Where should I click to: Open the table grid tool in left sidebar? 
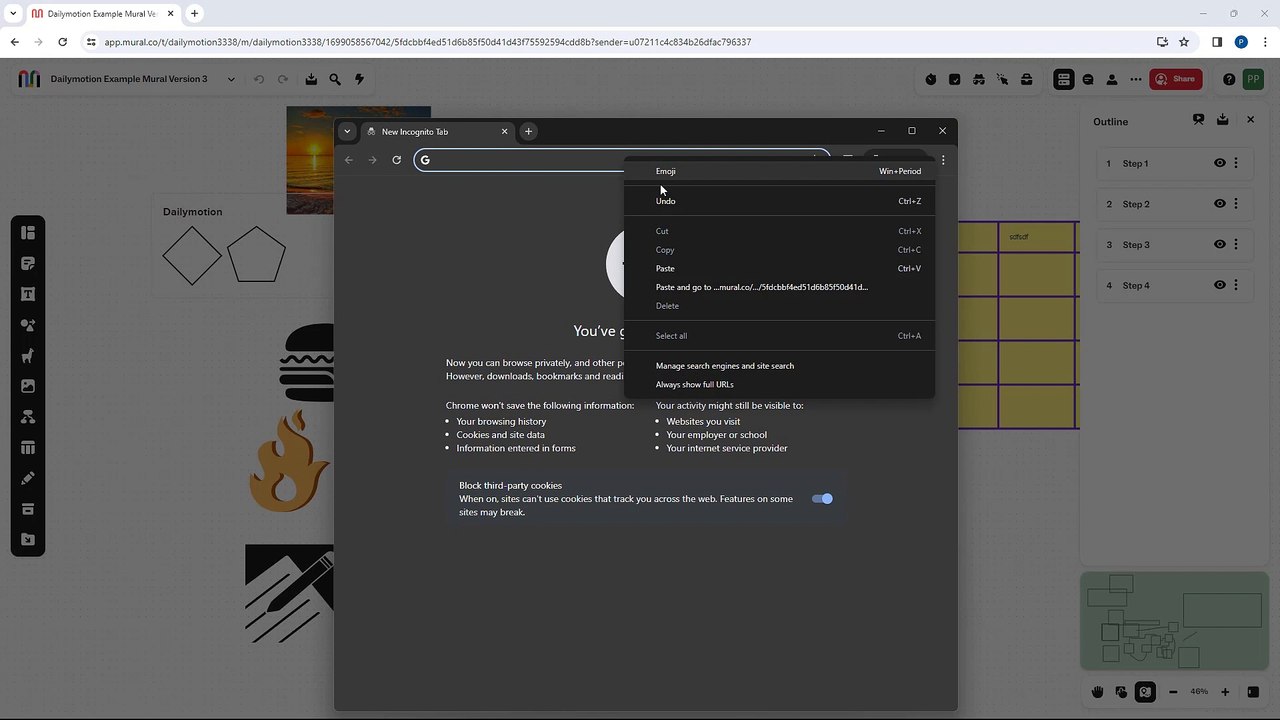(28, 448)
